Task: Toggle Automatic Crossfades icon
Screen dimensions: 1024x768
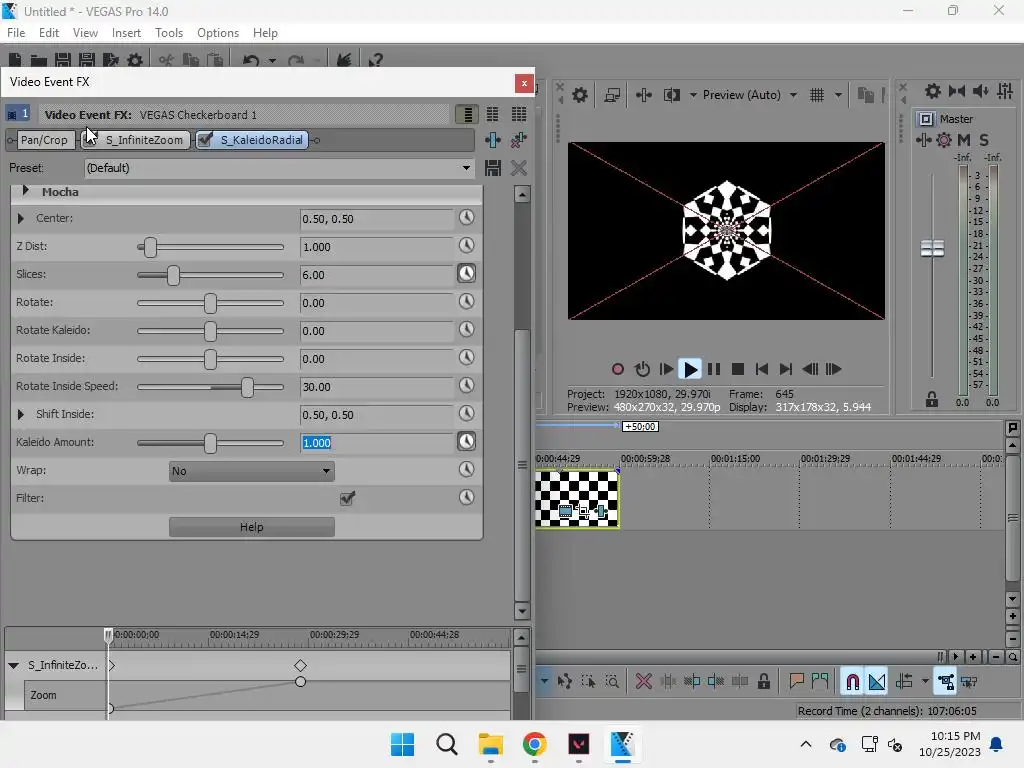Action: coord(877,682)
